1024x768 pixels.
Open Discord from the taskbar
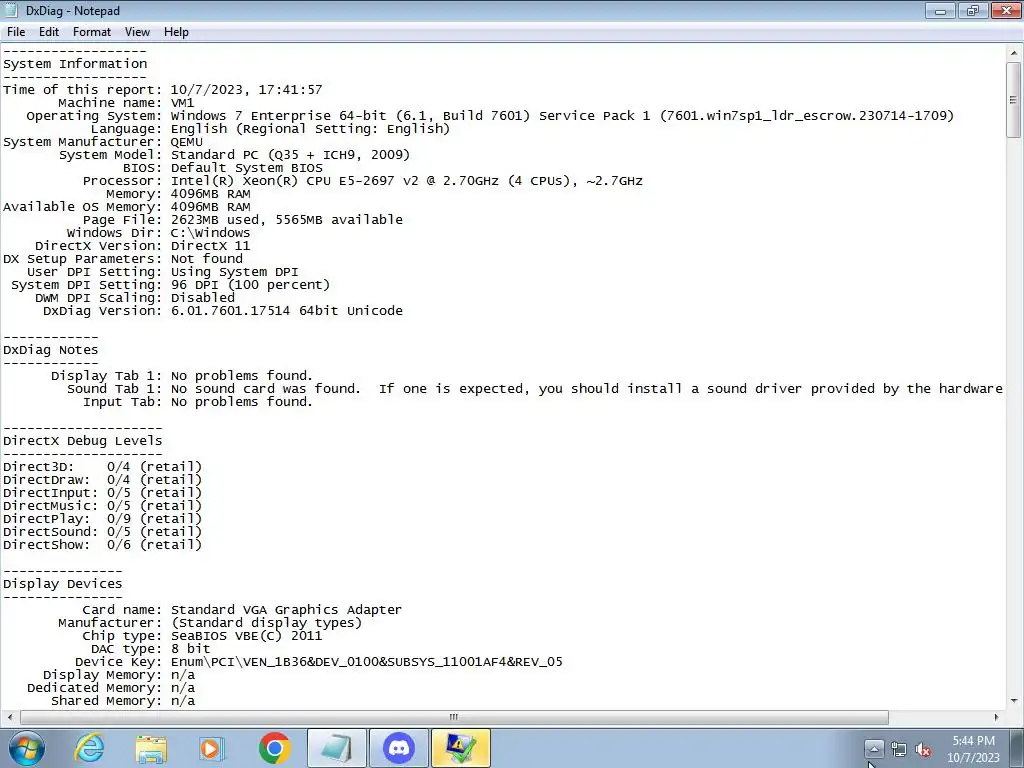399,748
